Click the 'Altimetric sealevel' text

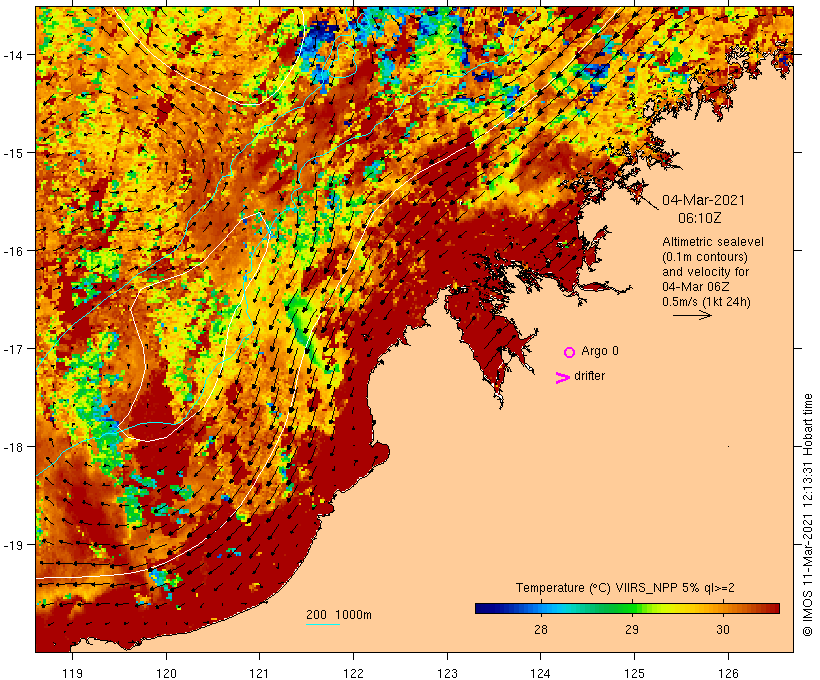[x=713, y=242]
